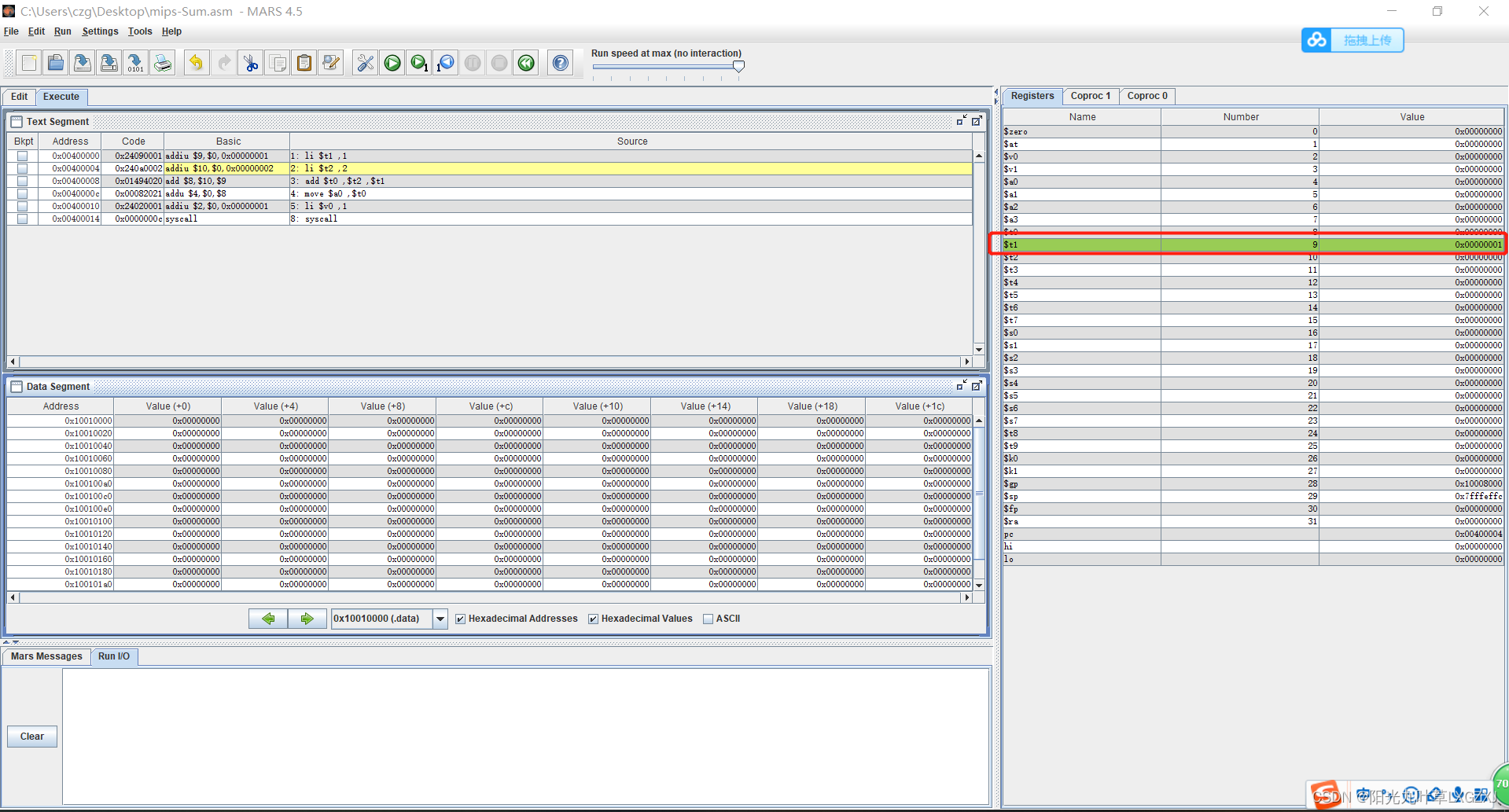This screenshot has width=1509, height=812.
Task: Click the Clear button
Action: tap(32, 737)
